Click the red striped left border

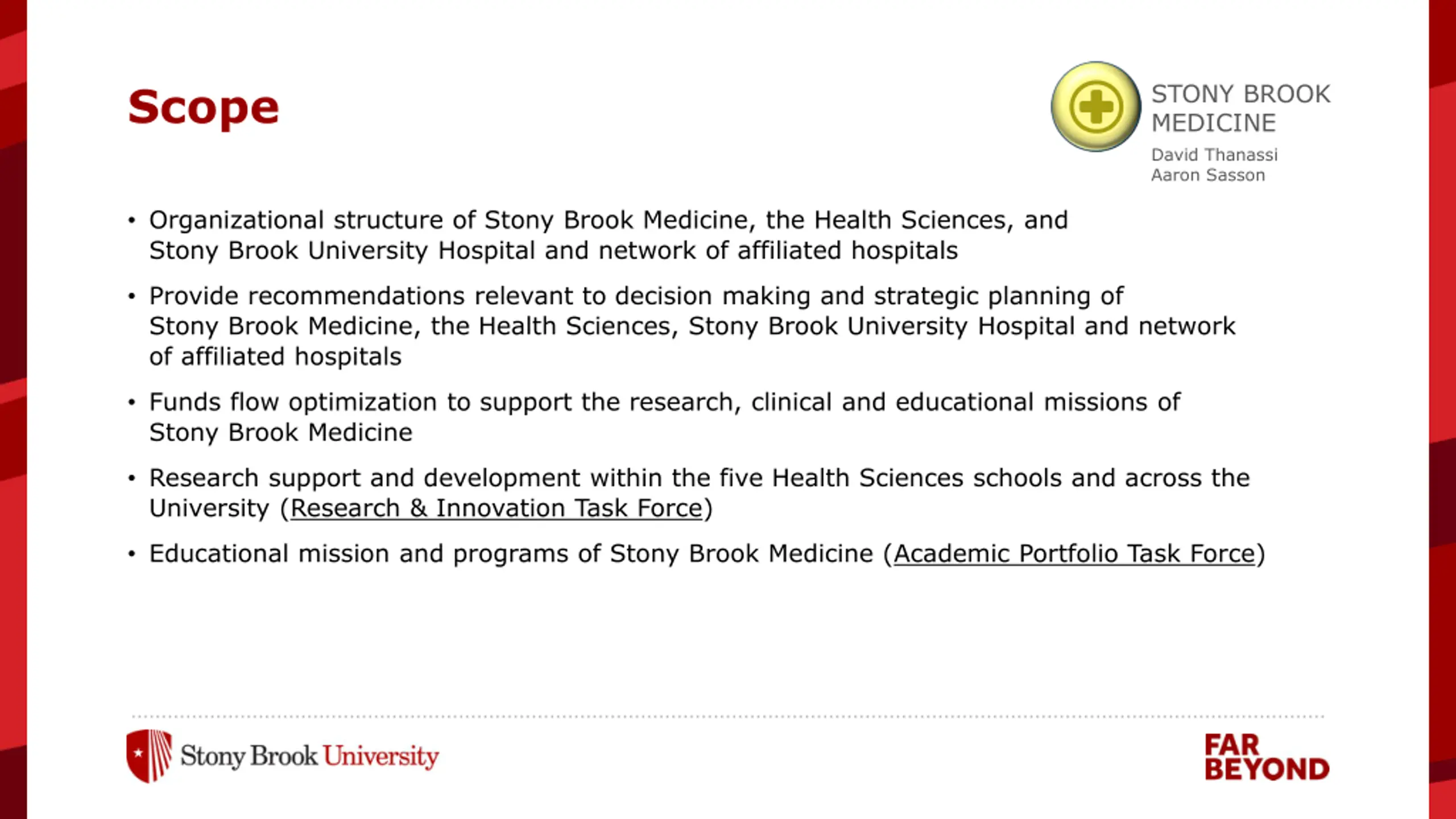13,409
